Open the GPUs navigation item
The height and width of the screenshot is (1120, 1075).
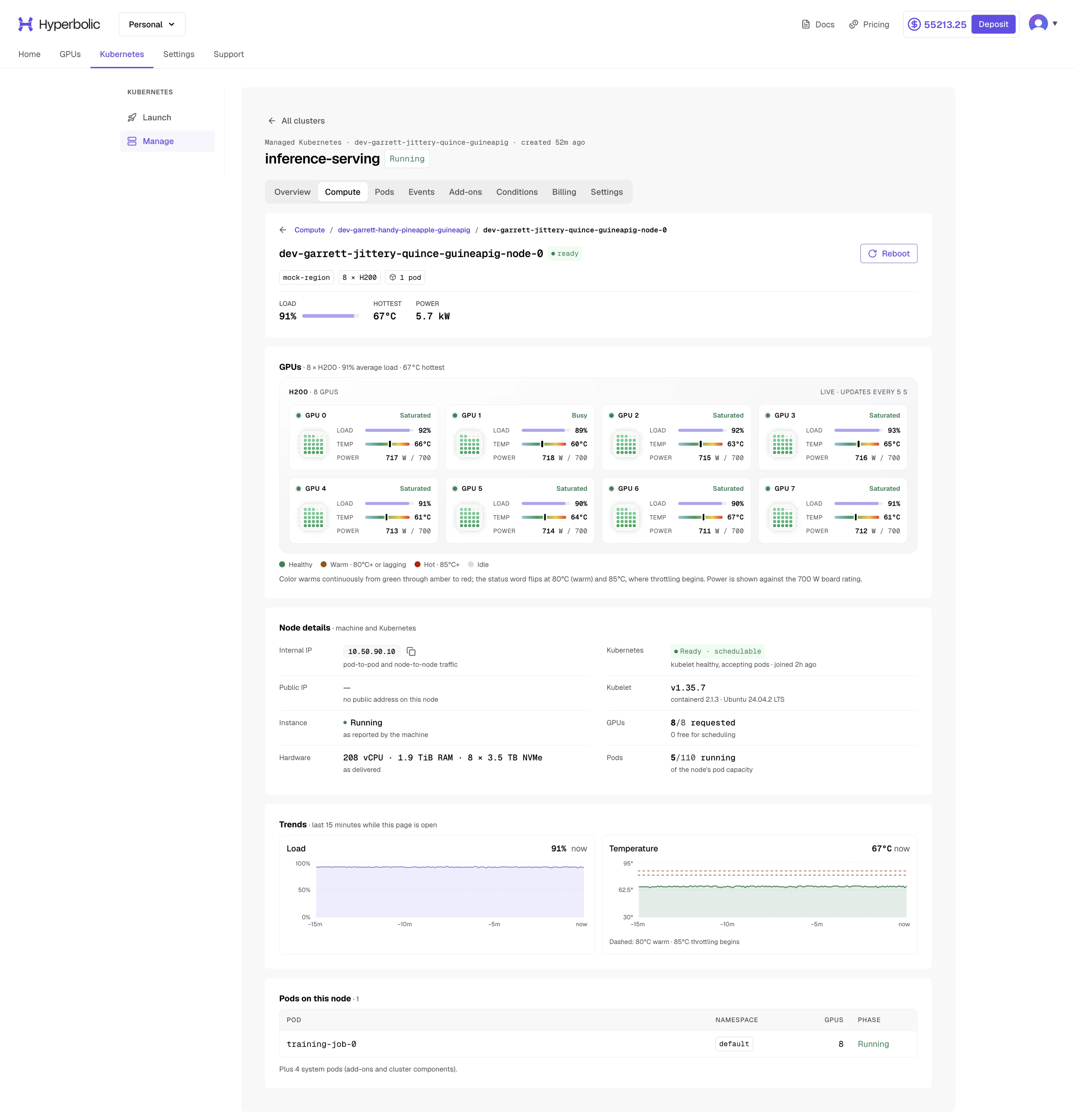tap(70, 54)
